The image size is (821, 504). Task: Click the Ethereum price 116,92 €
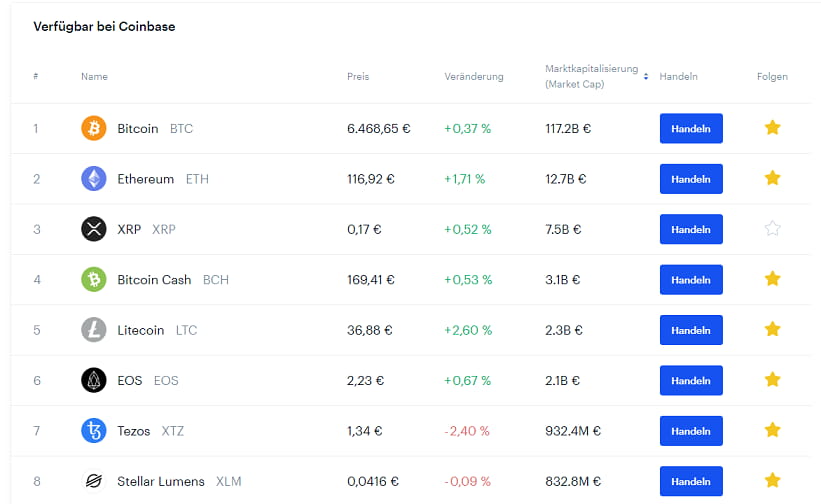pyautogui.click(x=371, y=179)
